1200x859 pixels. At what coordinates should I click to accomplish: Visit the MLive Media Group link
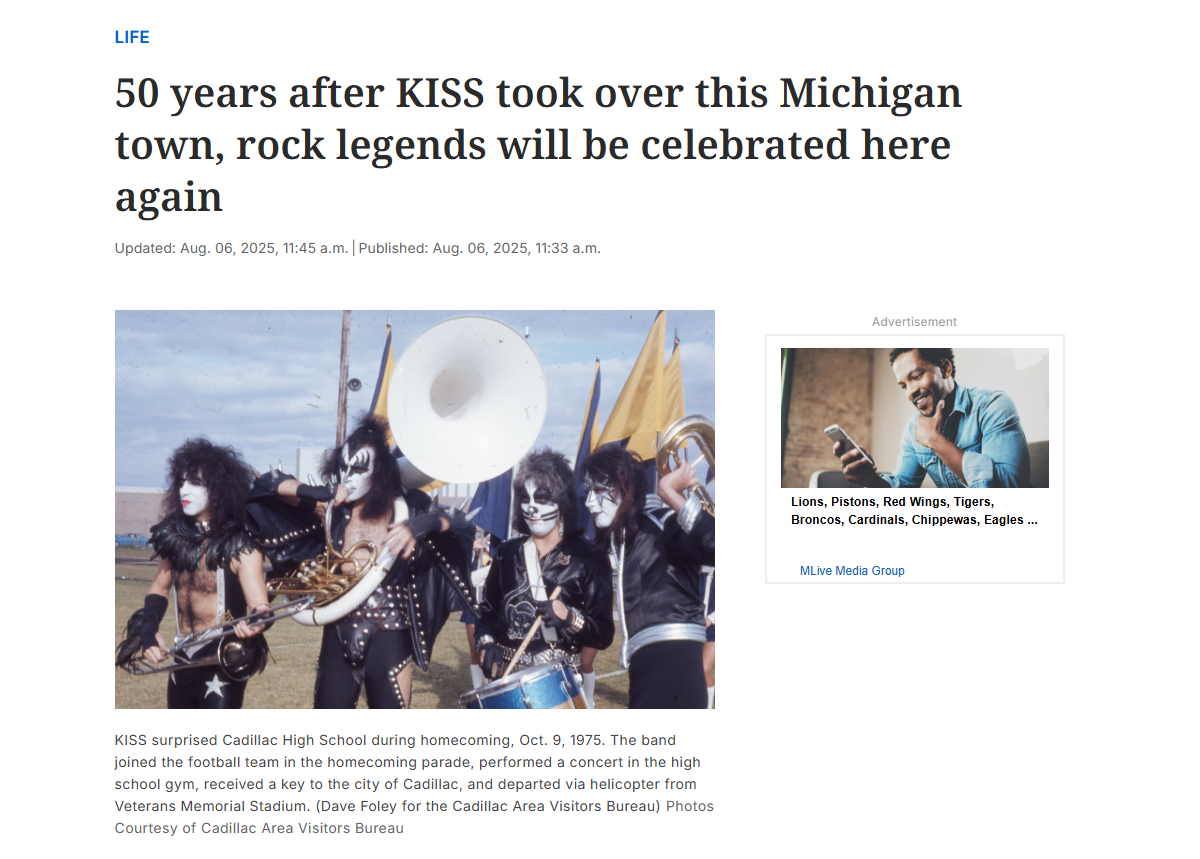click(852, 571)
